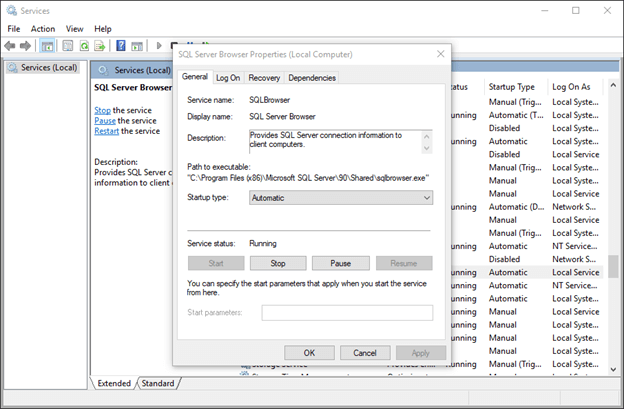Click the Running service status text in dialog

[263, 243]
